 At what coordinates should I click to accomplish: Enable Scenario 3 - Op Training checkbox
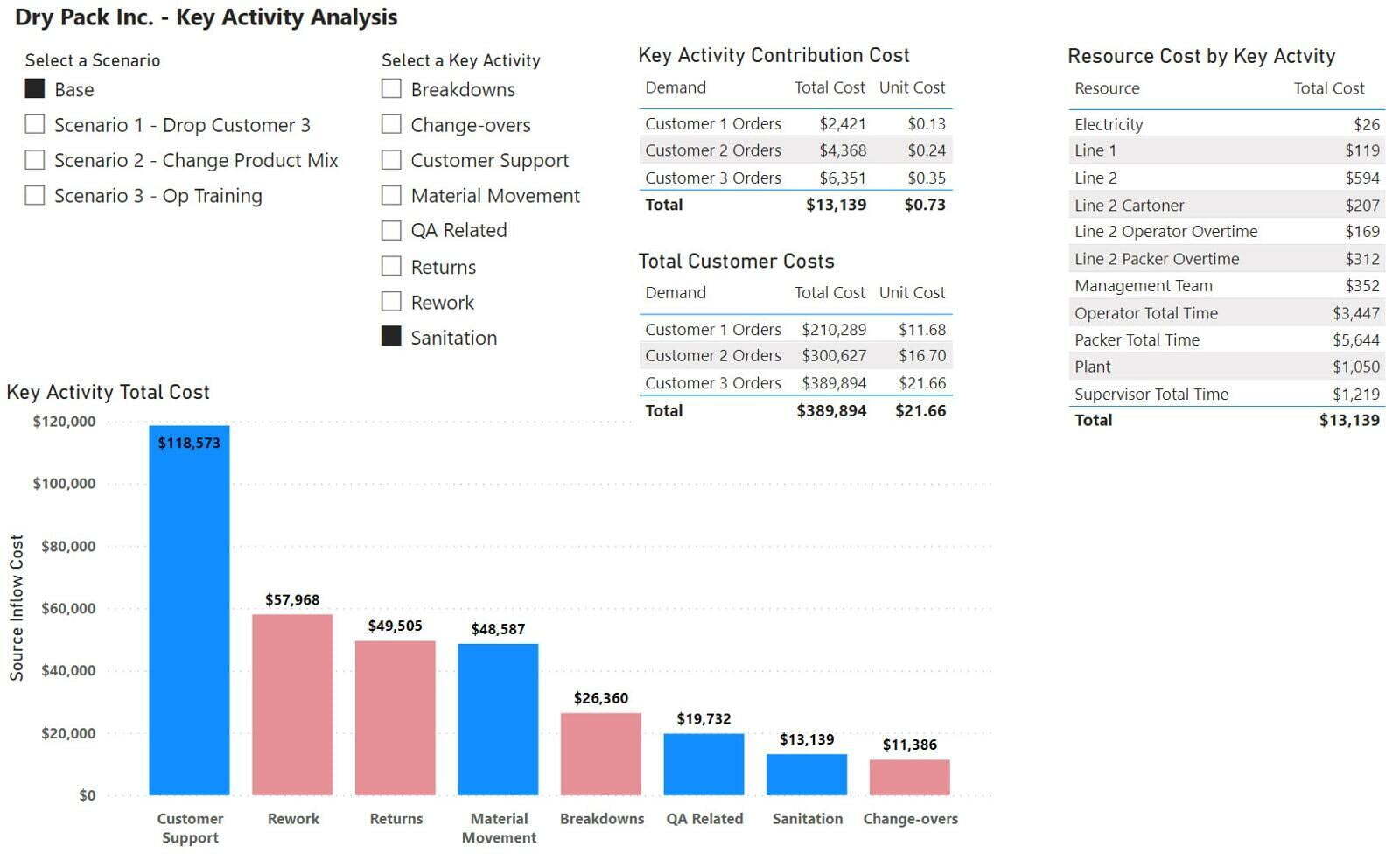click(x=35, y=194)
